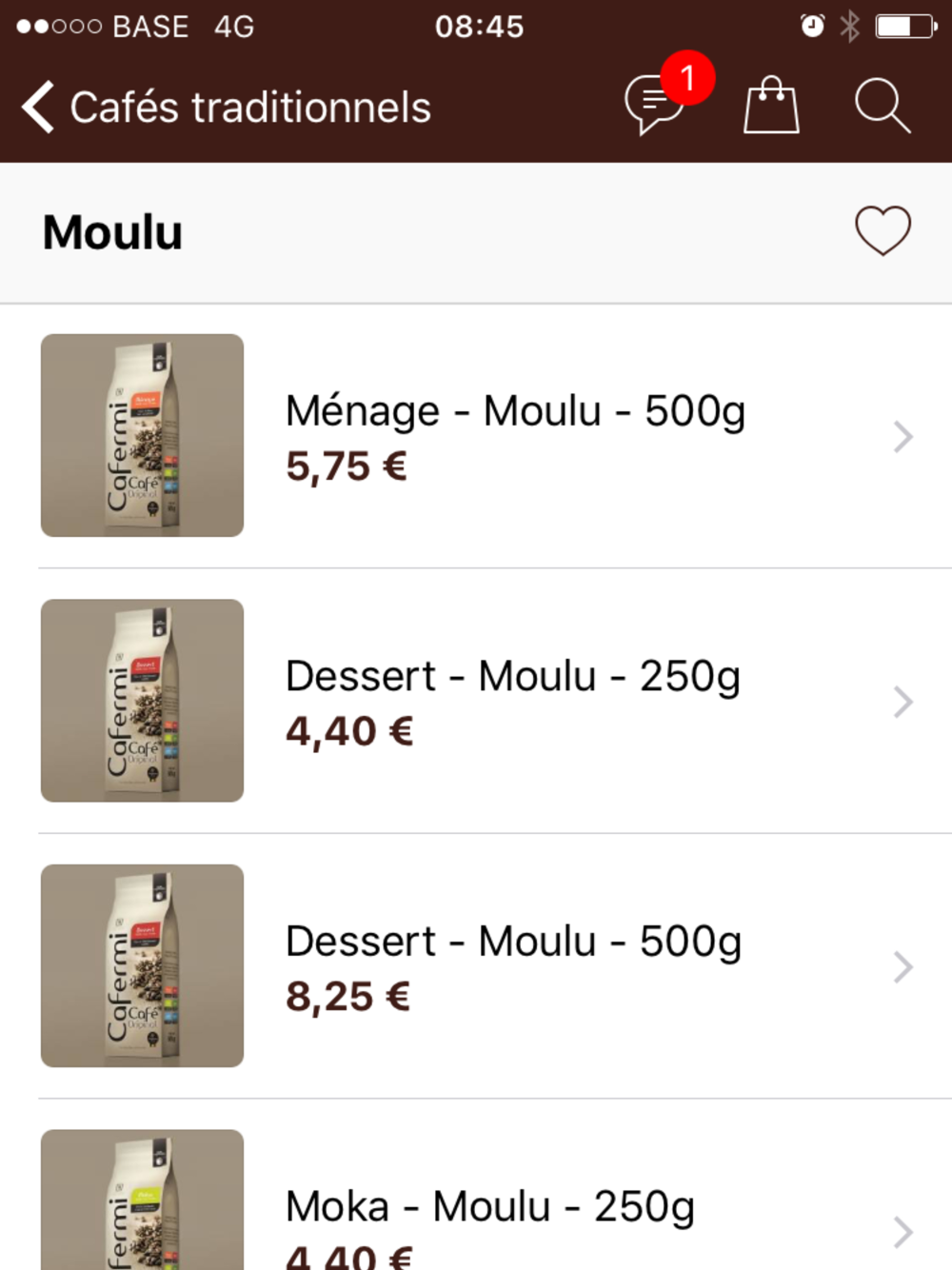Open Moka 250g coffee bag thumbnail
This screenshot has height=1270, width=952.
point(142,1201)
